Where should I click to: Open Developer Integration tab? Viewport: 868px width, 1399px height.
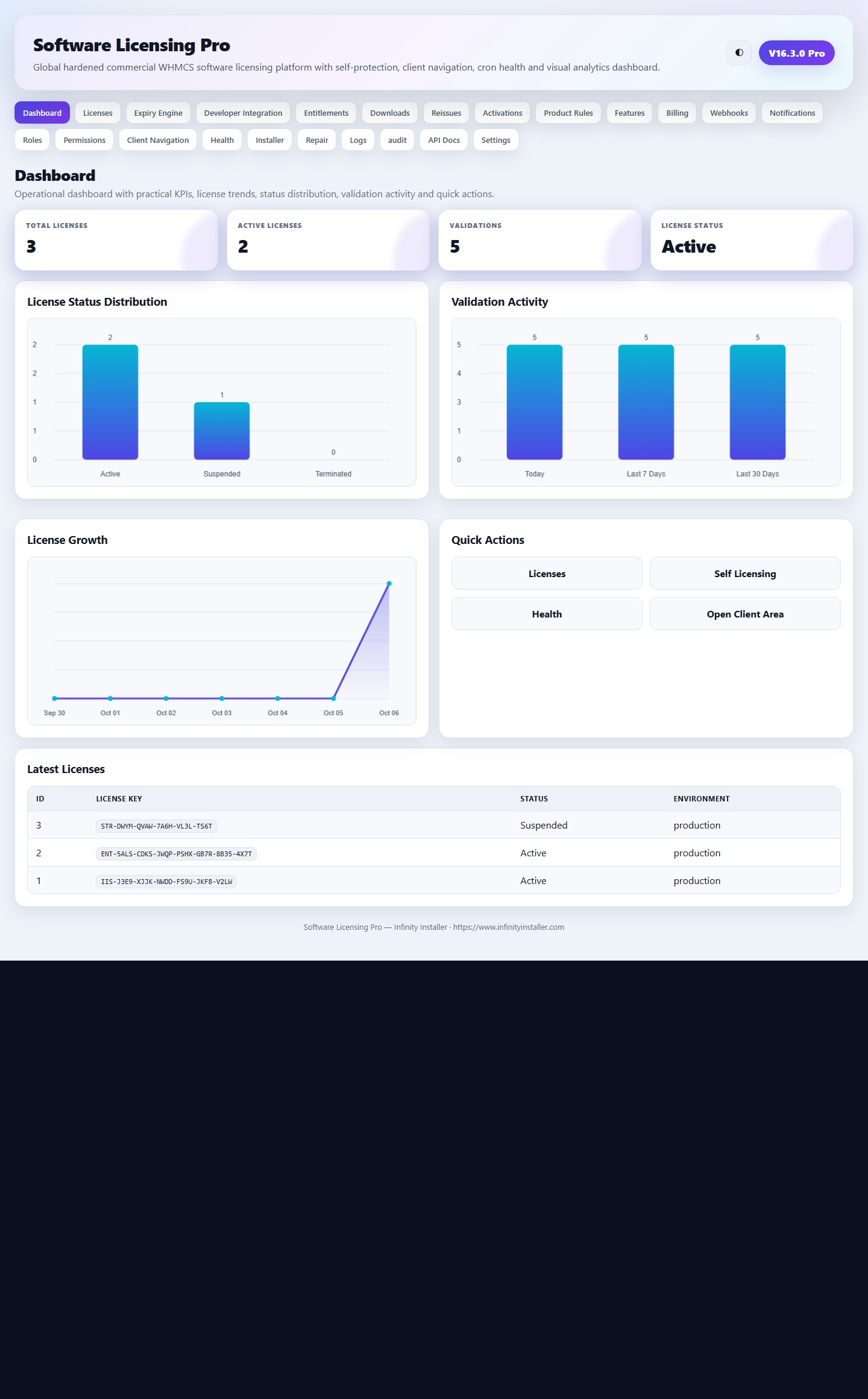[x=243, y=113]
